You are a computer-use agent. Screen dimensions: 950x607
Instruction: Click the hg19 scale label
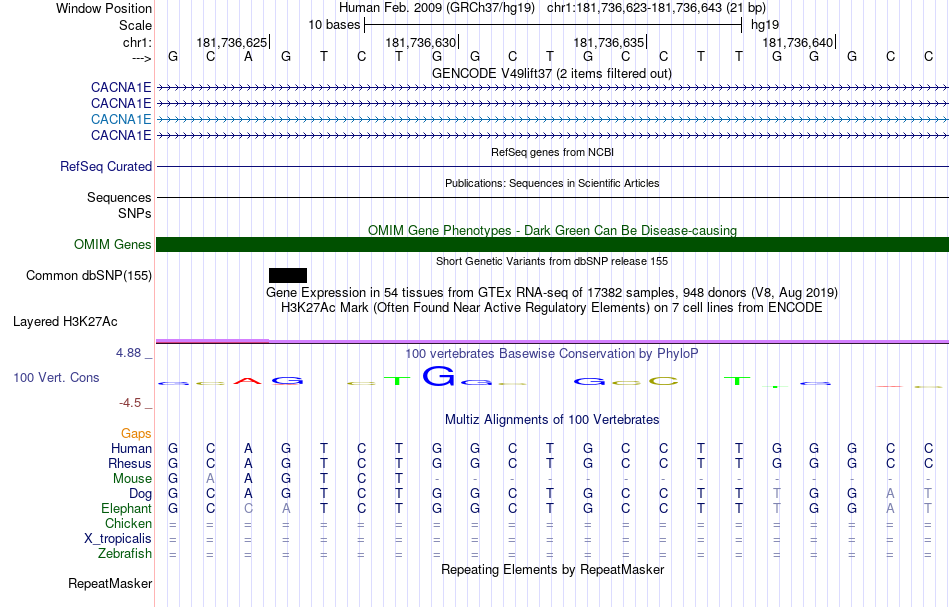tap(765, 25)
